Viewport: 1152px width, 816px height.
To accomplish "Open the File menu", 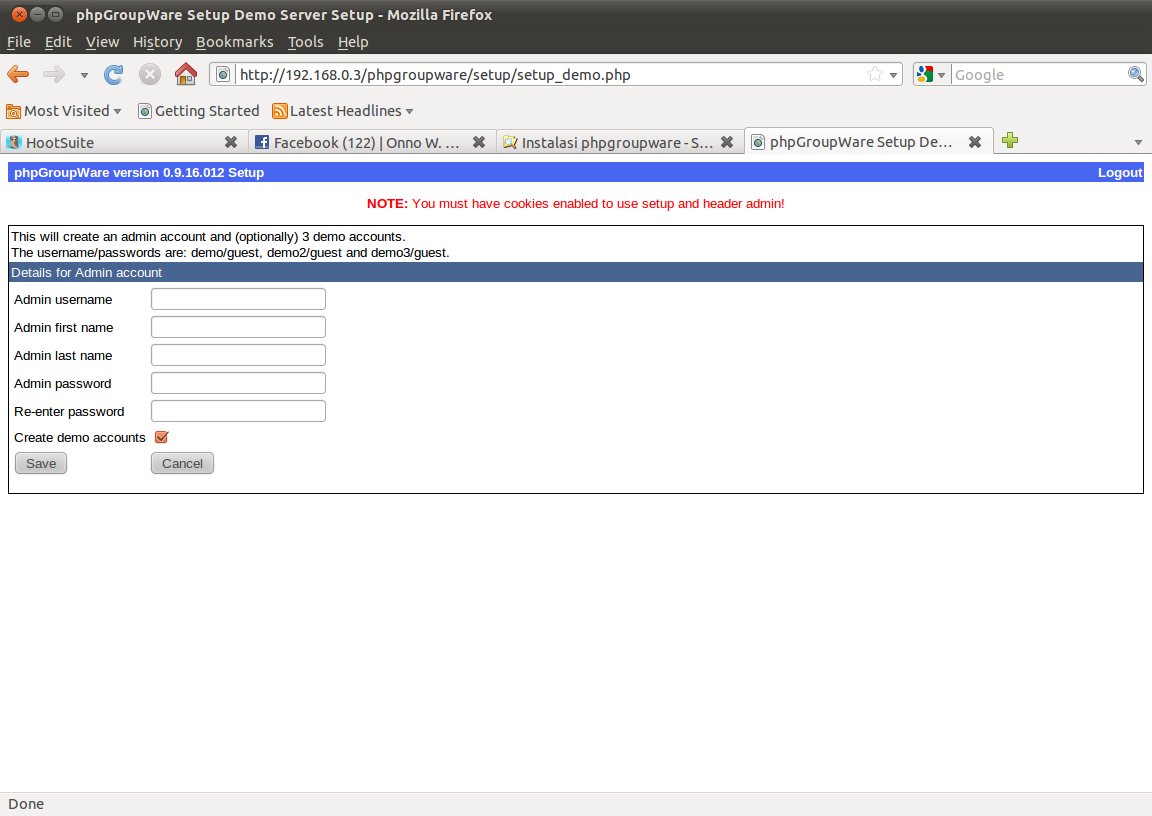I will tap(18, 42).
